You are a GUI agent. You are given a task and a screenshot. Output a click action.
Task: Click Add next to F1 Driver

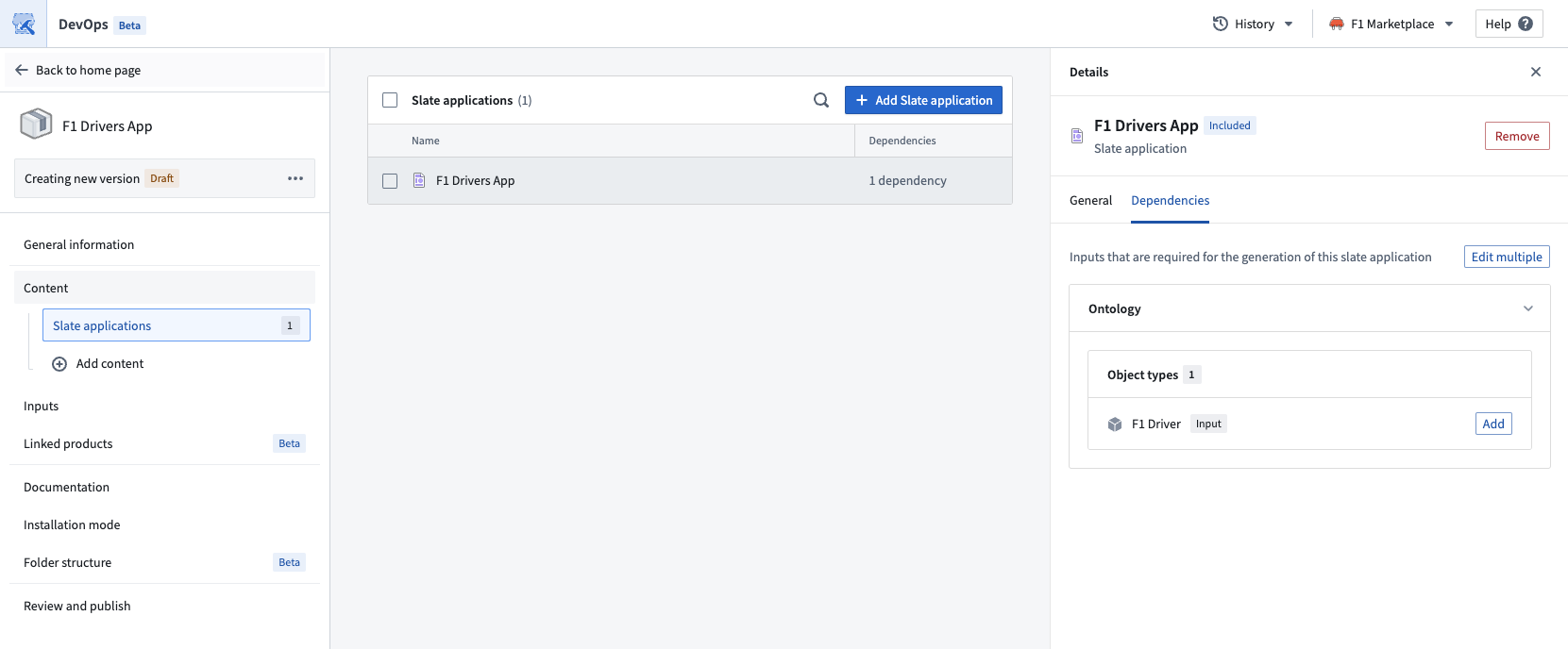coord(1493,424)
